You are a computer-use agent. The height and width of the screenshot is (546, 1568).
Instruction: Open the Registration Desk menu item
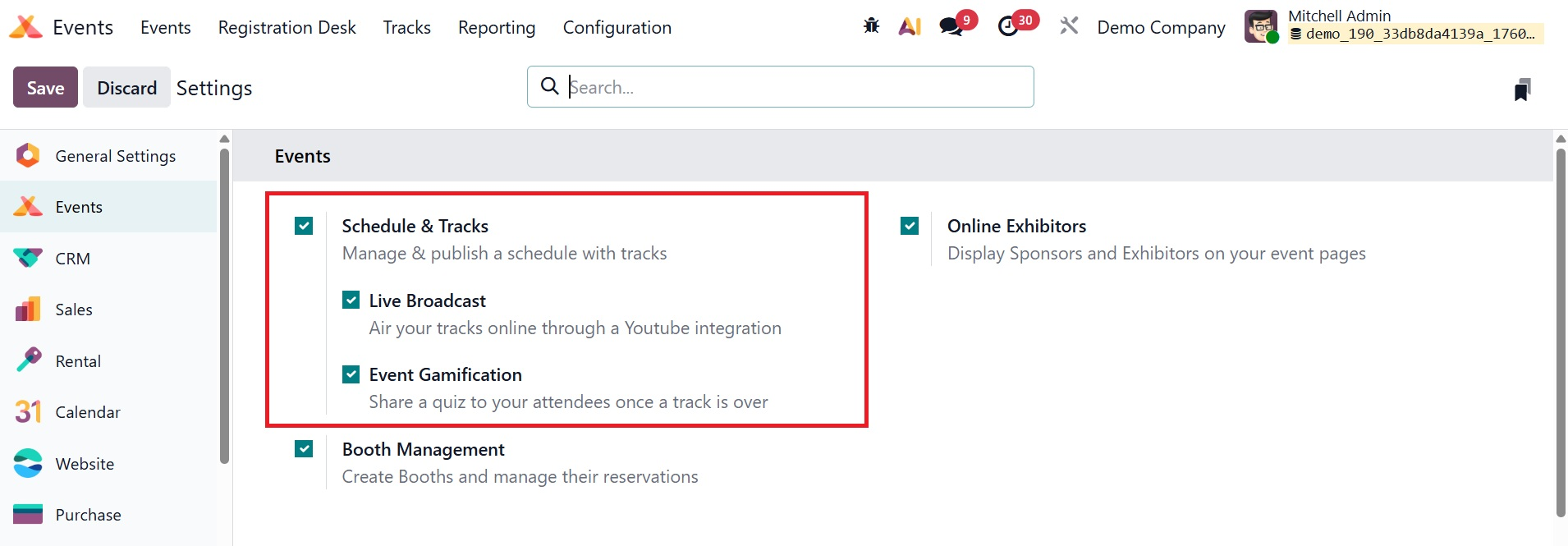pyautogui.click(x=287, y=27)
